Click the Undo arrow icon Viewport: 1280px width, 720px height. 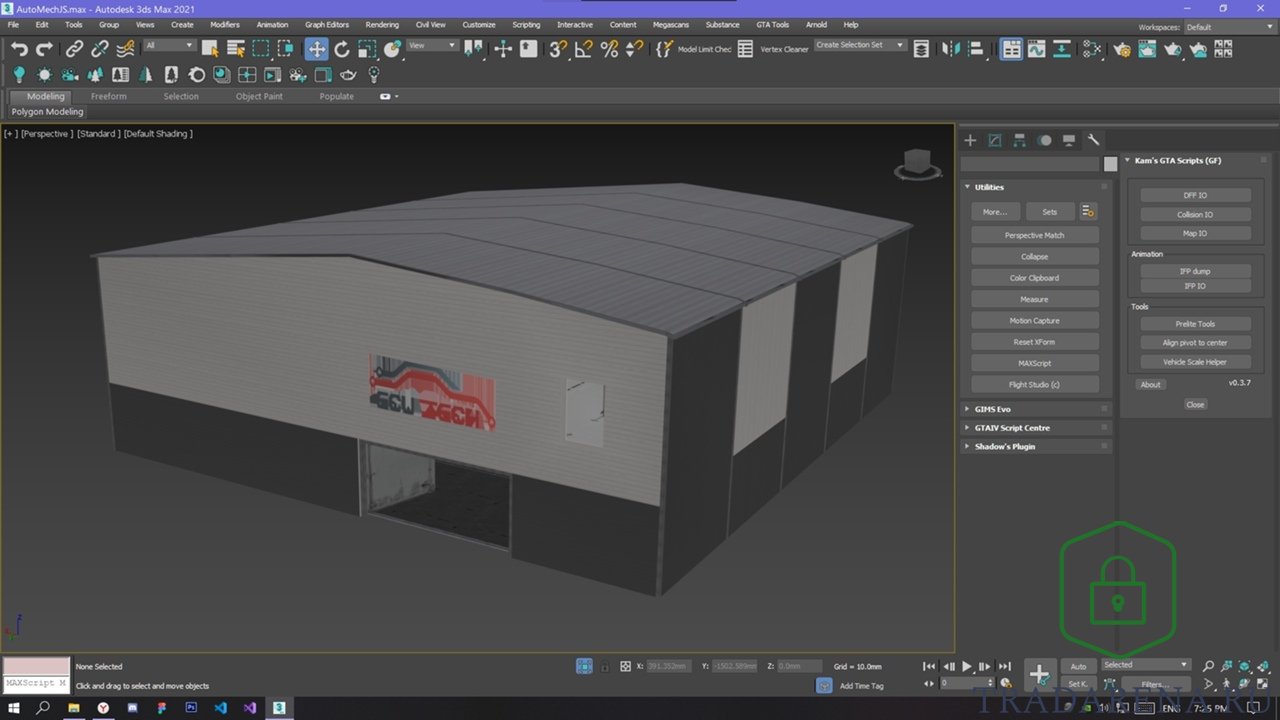point(19,49)
